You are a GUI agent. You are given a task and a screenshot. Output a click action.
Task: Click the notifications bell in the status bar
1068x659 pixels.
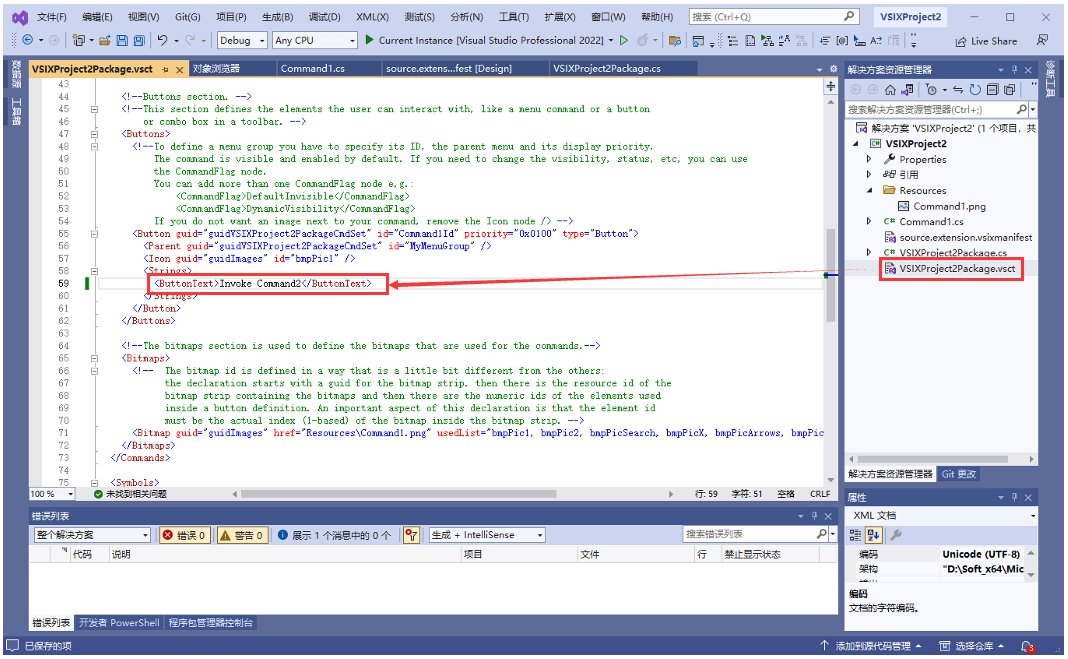coord(1027,645)
